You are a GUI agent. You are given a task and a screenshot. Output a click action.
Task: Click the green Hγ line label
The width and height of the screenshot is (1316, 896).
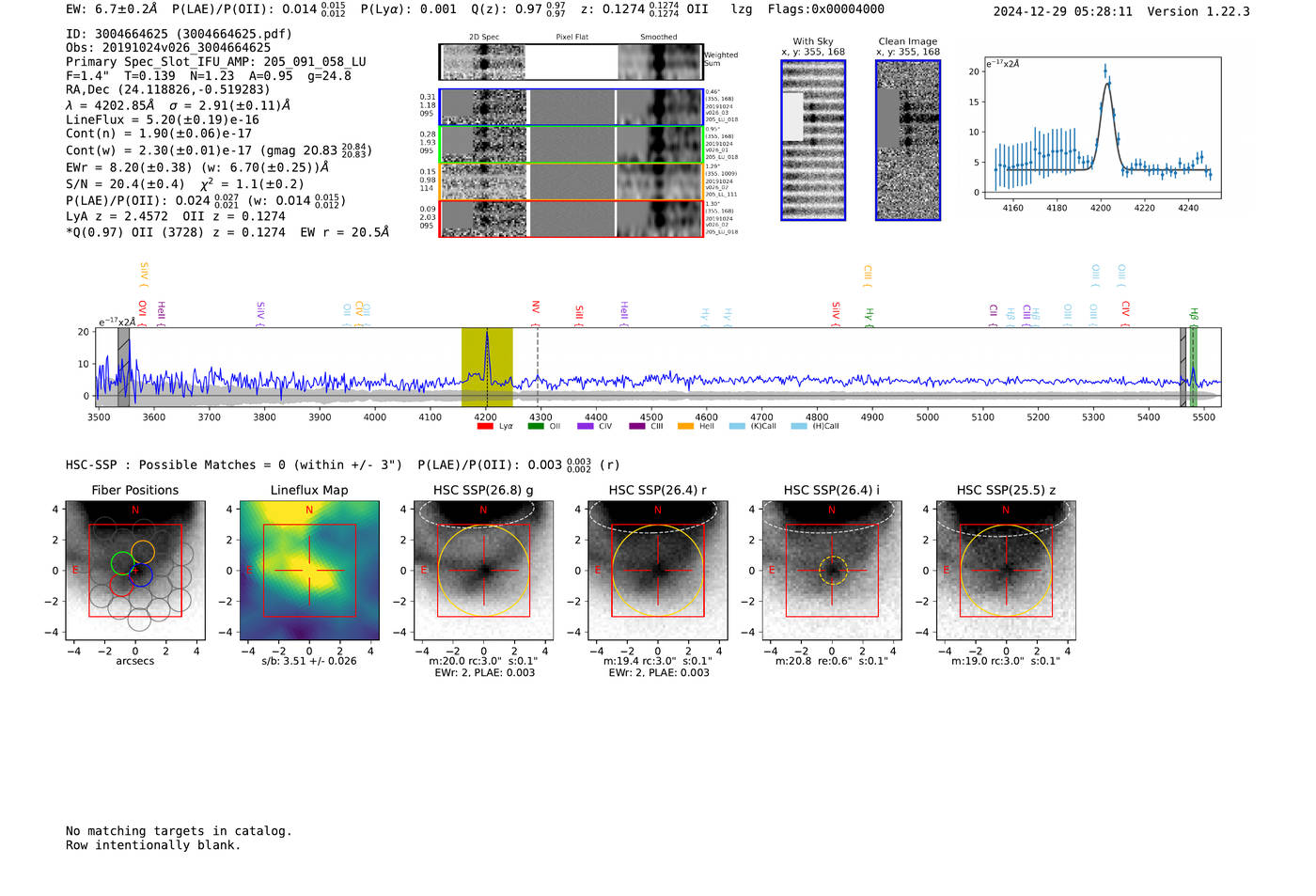click(869, 315)
